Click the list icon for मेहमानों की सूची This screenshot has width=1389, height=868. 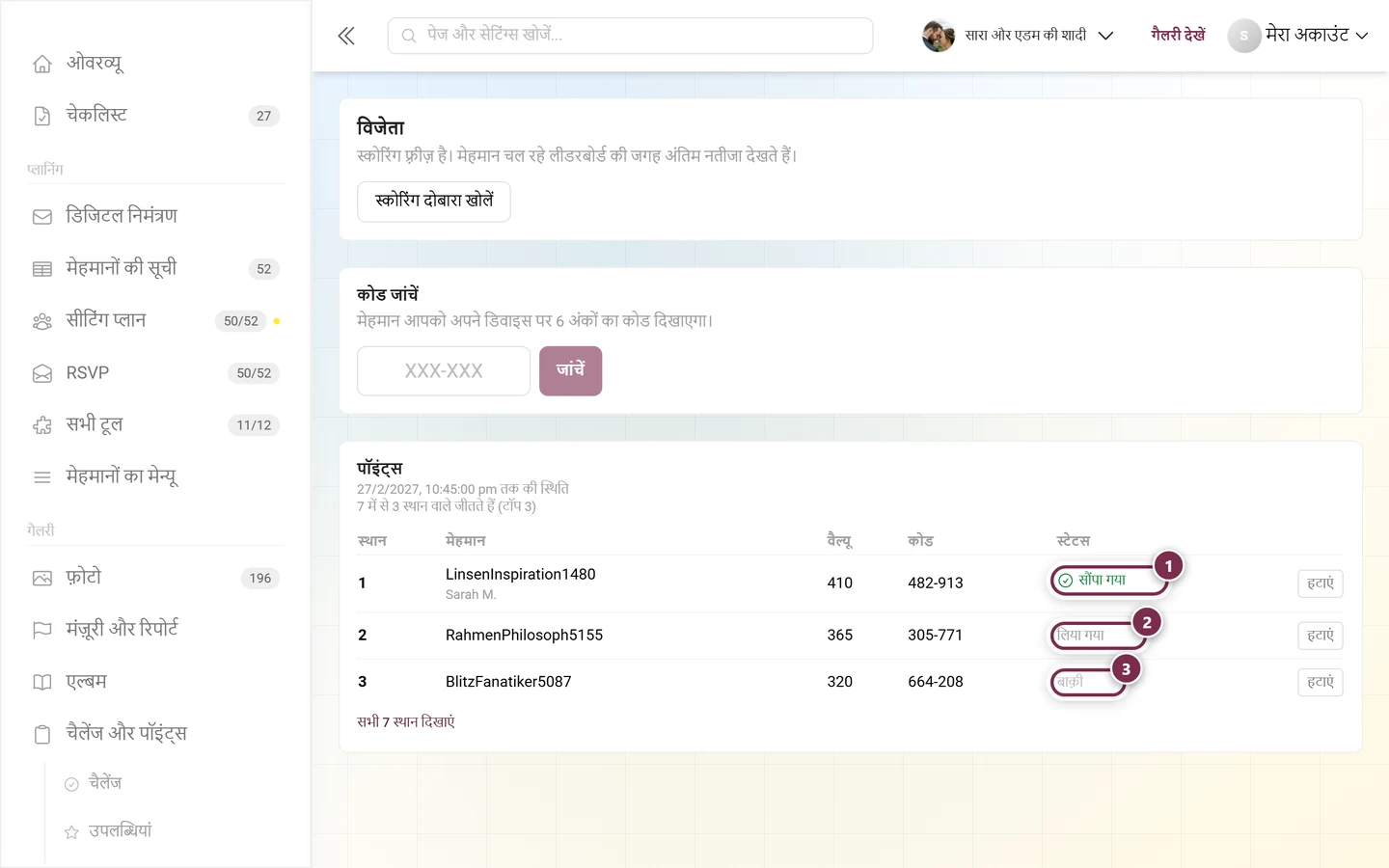pos(42,269)
